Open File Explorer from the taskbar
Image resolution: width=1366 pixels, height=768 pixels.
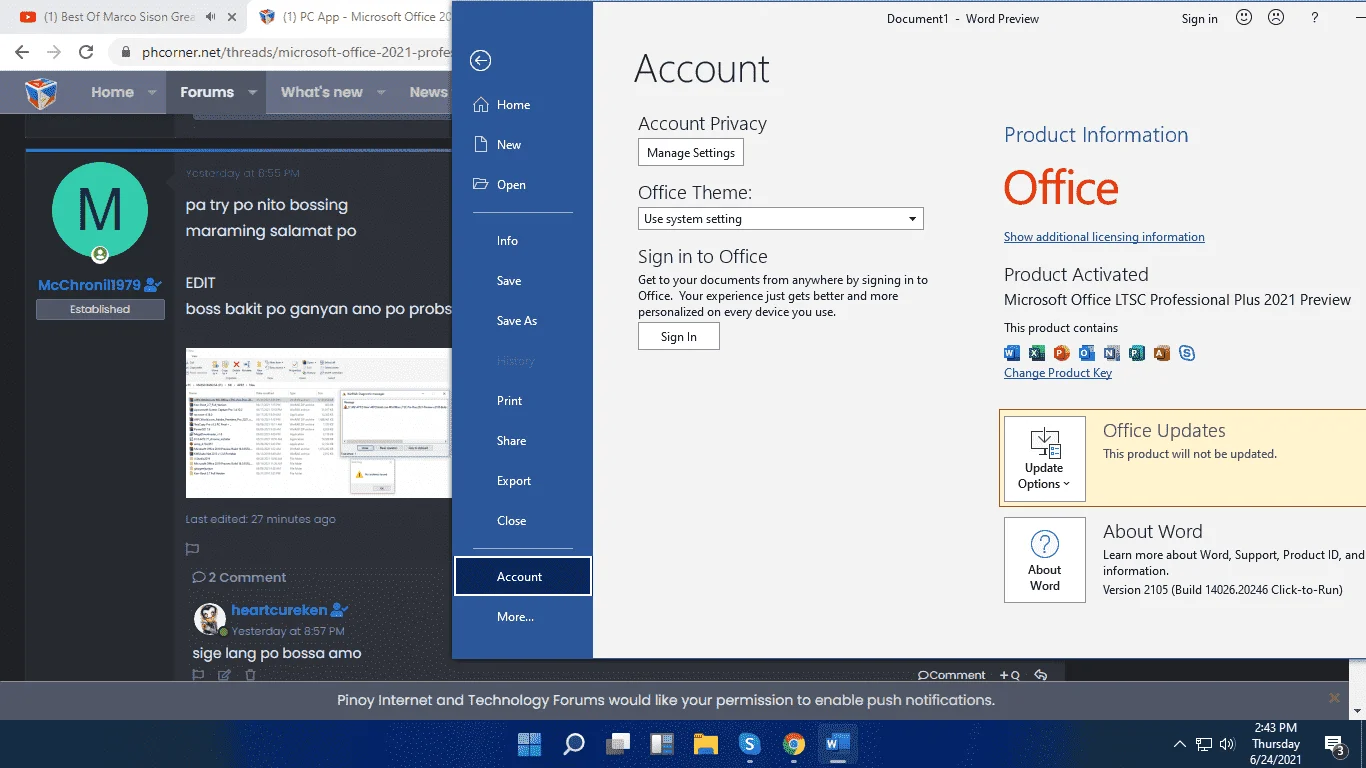point(706,744)
